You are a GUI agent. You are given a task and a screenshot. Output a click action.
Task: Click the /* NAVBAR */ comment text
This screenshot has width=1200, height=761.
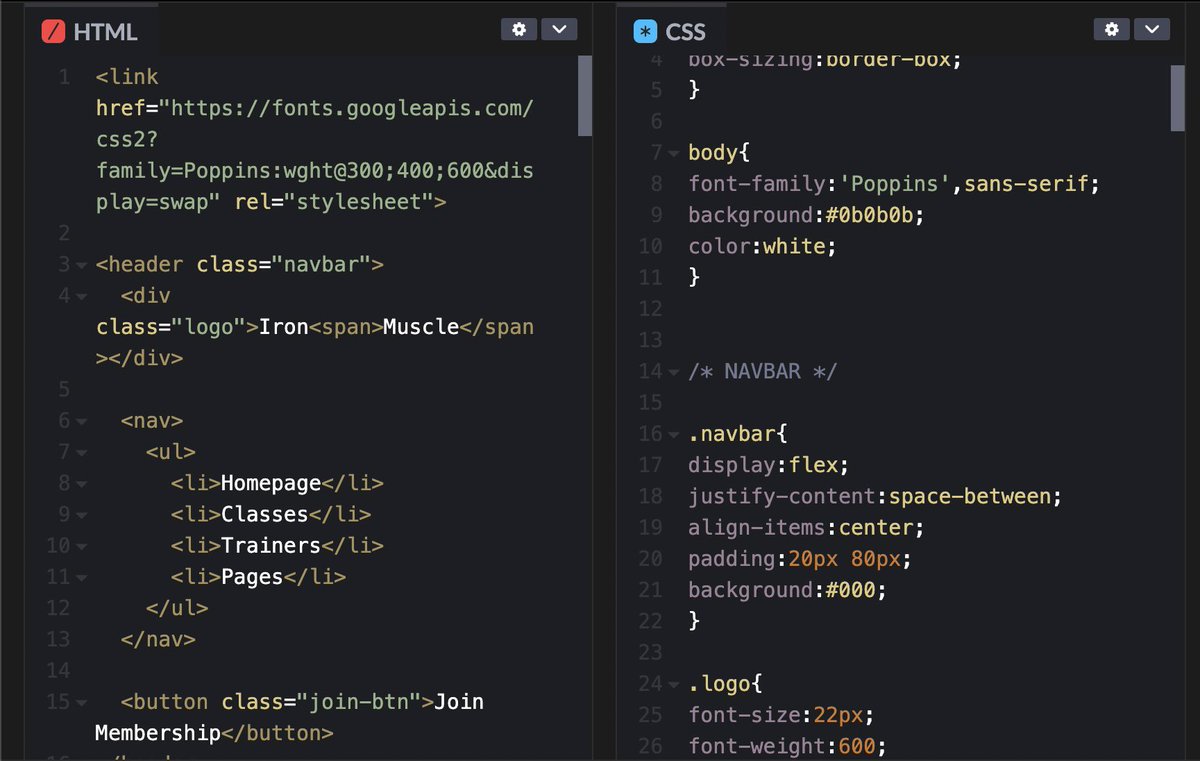(762, 371)
